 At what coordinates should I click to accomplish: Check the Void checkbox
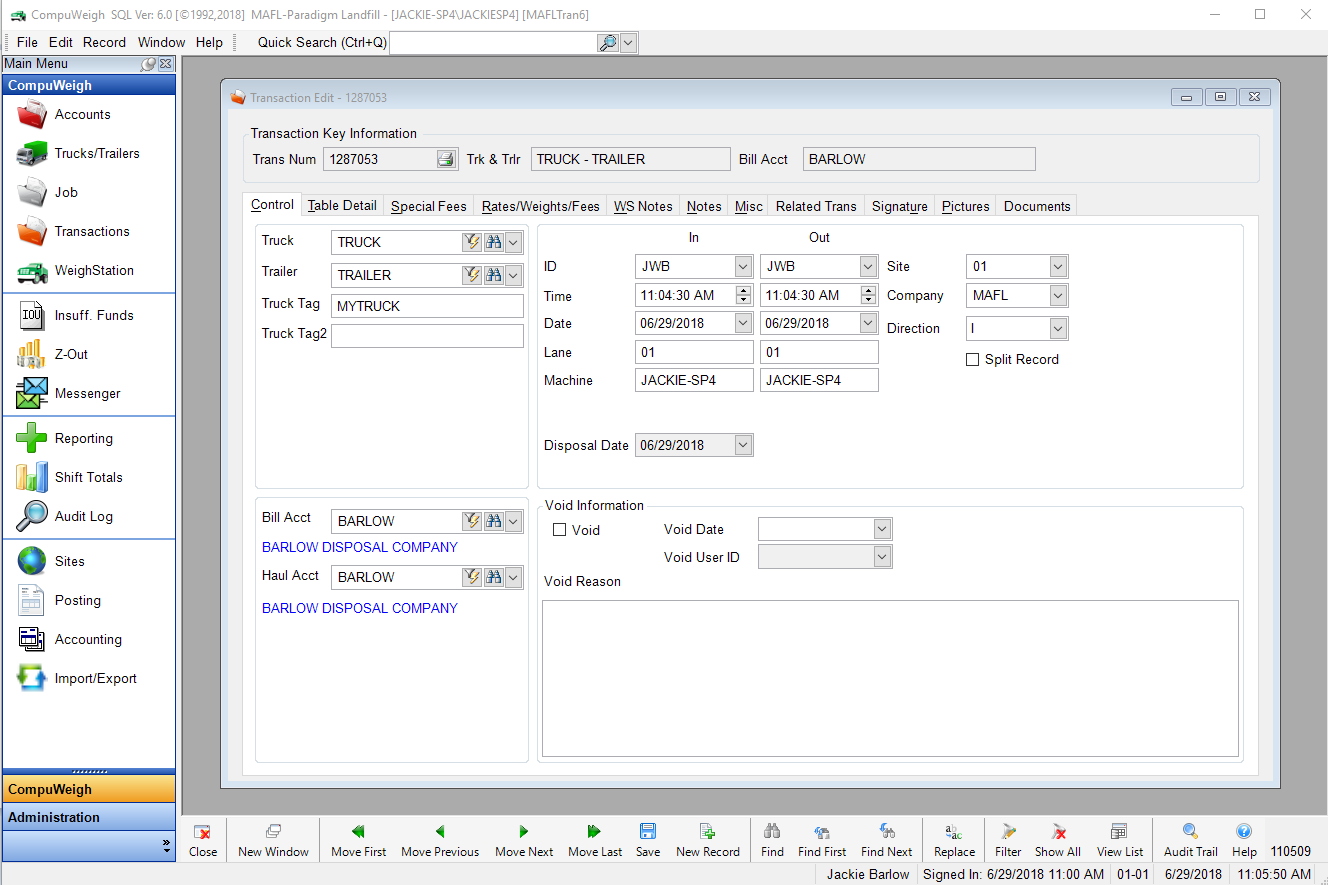(x=560, y=530)
